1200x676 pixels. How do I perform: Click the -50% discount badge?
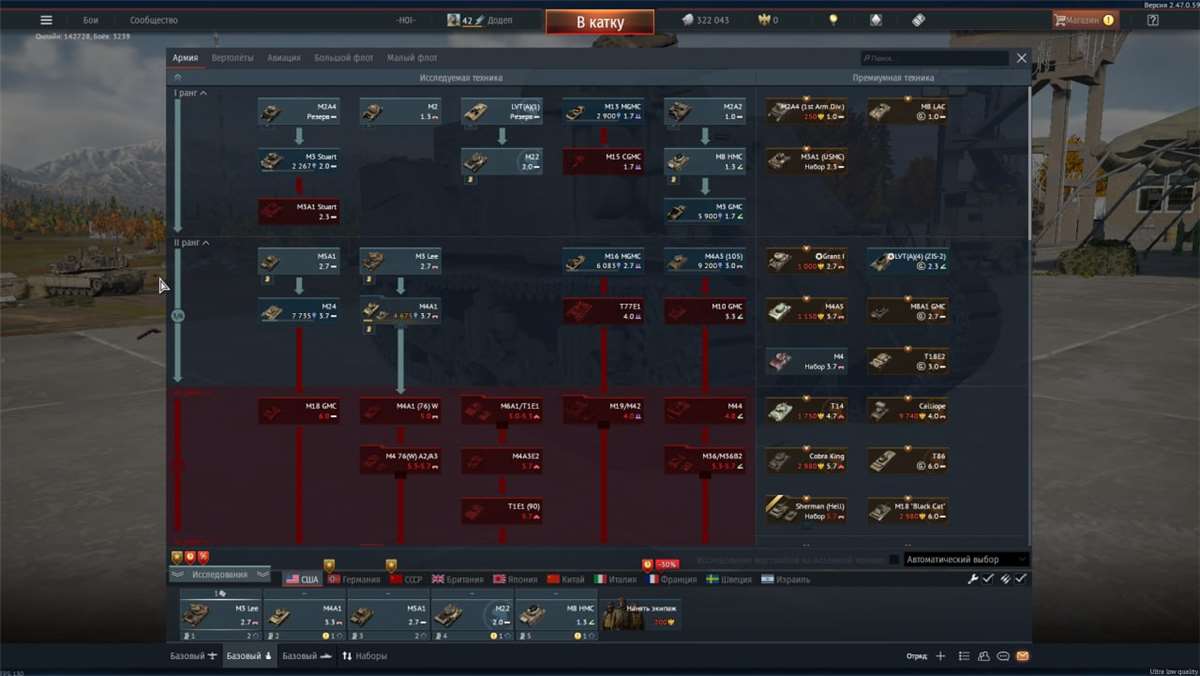[667, 564]
